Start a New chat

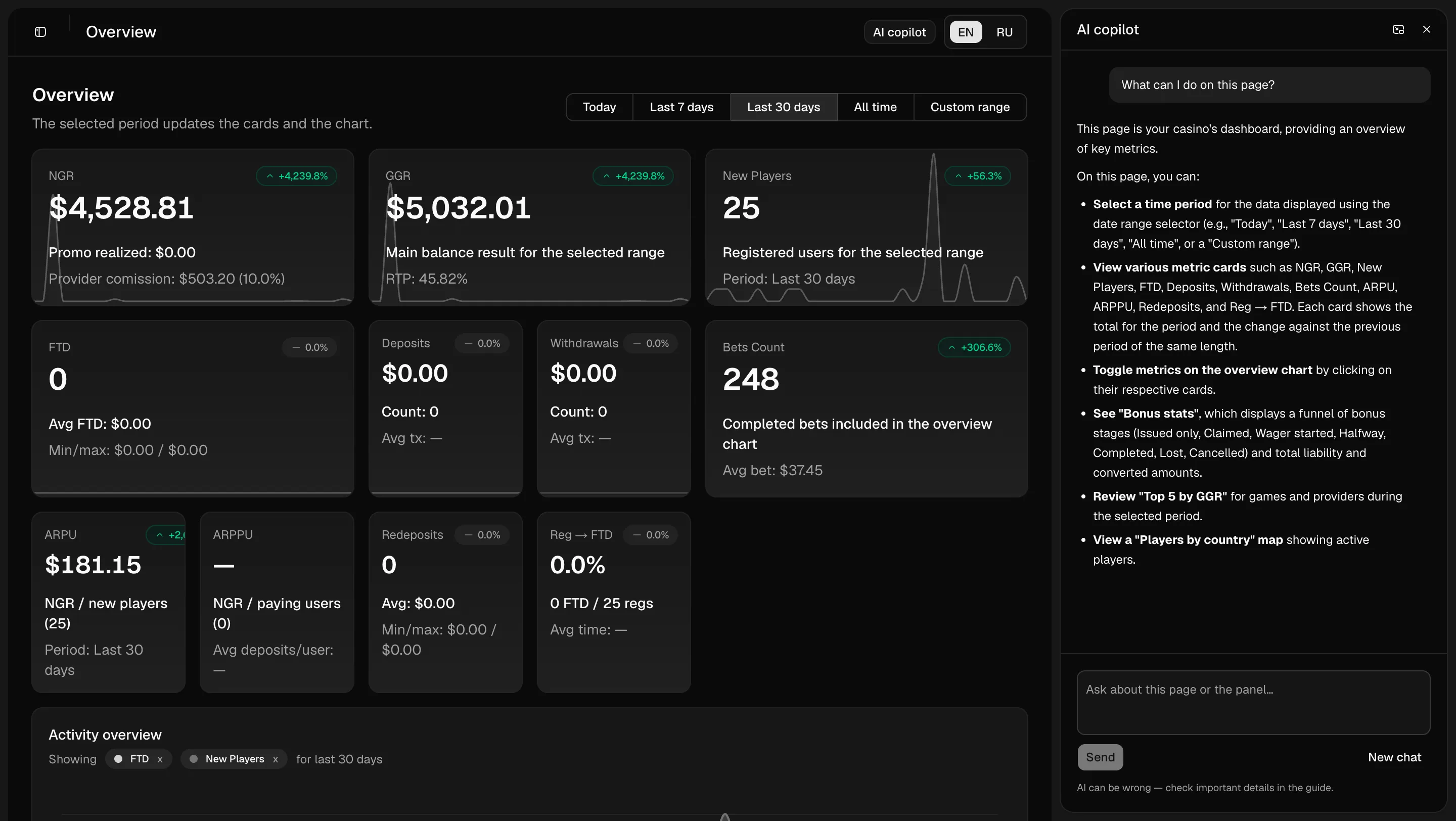[1394, 757]
